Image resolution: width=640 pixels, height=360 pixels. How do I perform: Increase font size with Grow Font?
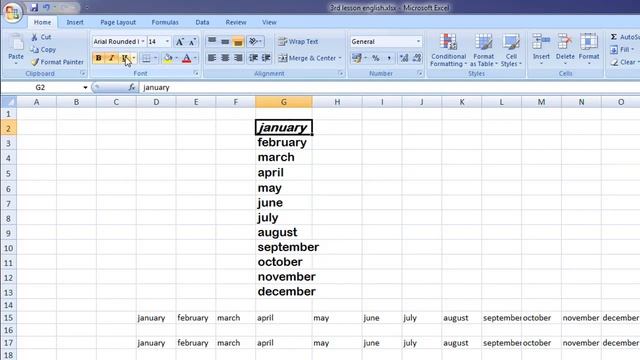coord(180,42)
